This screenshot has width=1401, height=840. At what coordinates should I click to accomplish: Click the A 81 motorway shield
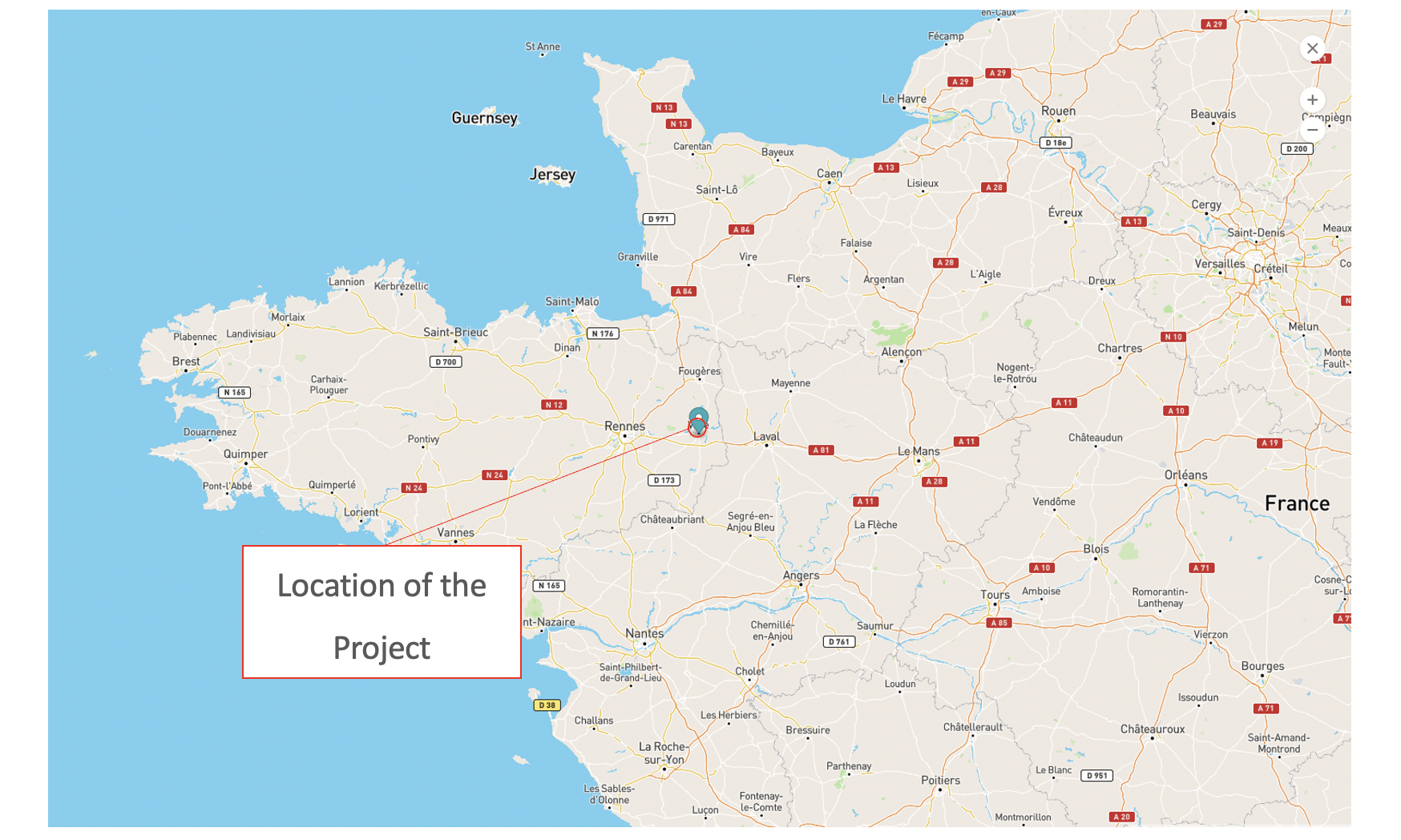click(821, 450)
